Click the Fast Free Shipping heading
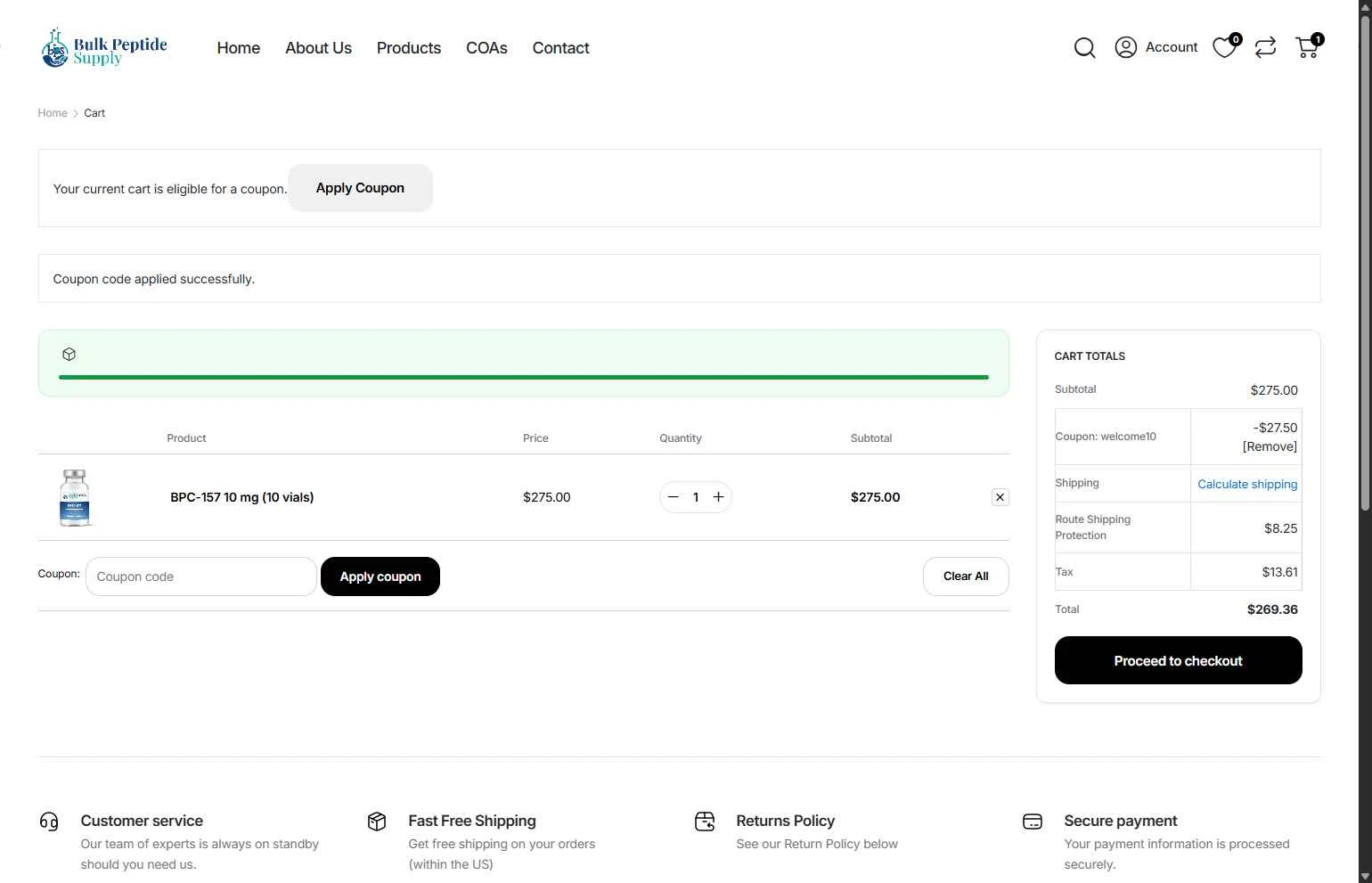The width and height of the screenshot is (1372, 883). [x=472, y=821]
